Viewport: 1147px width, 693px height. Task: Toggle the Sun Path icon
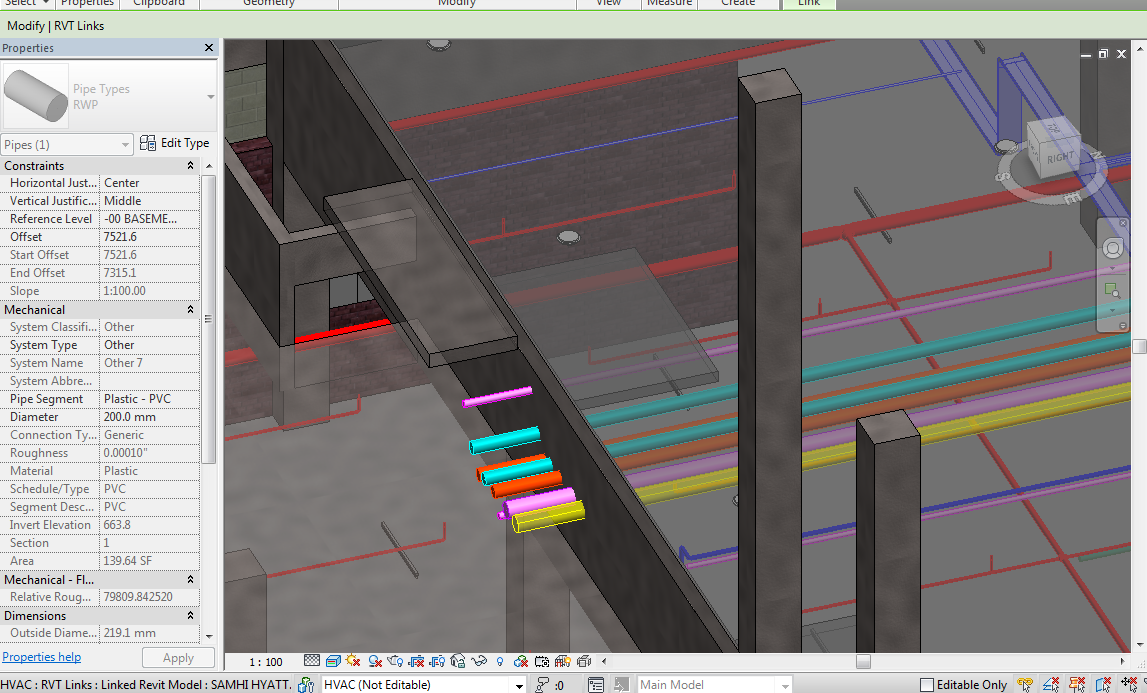[353, 661]
